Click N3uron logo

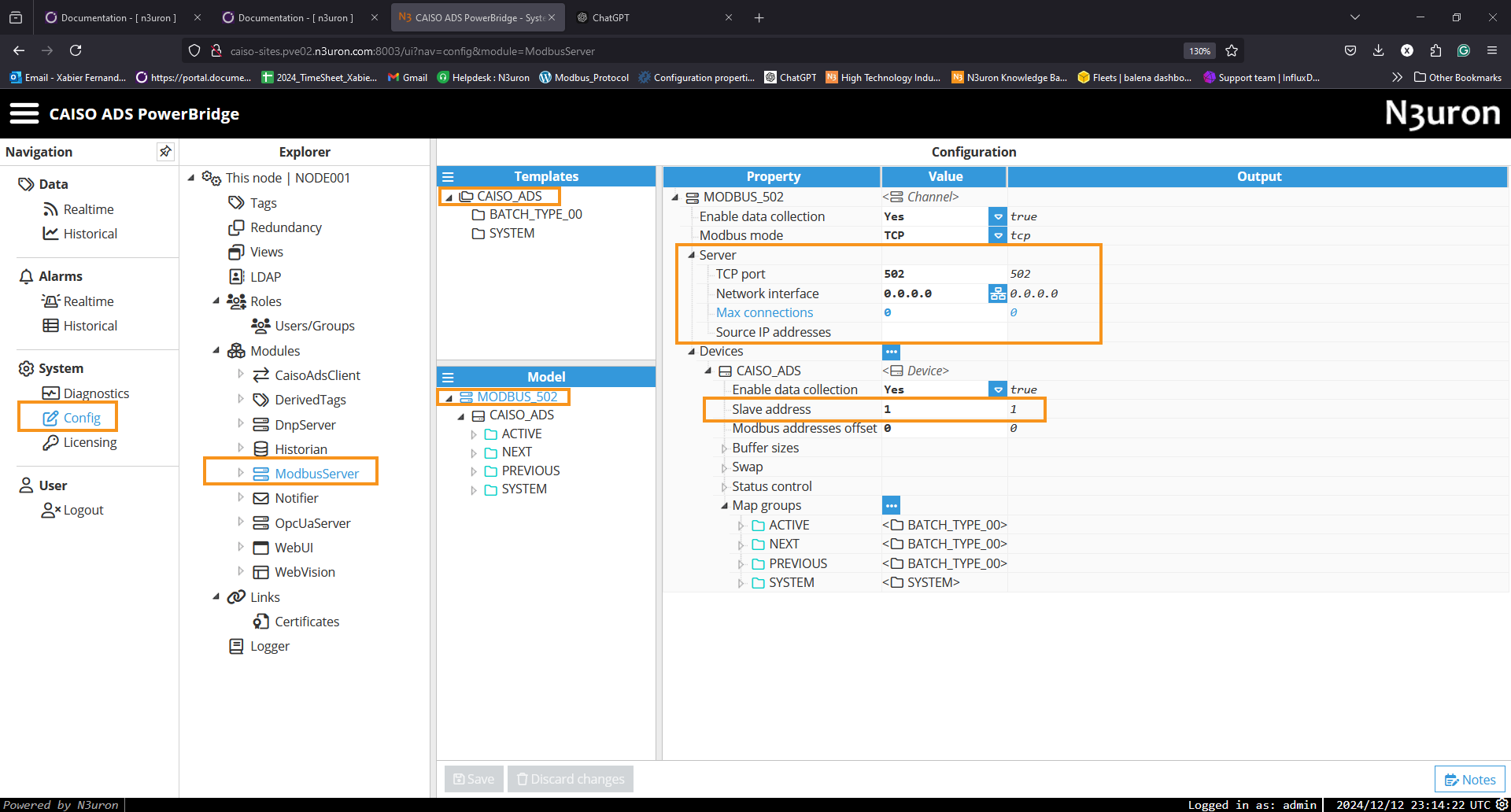1442,114
